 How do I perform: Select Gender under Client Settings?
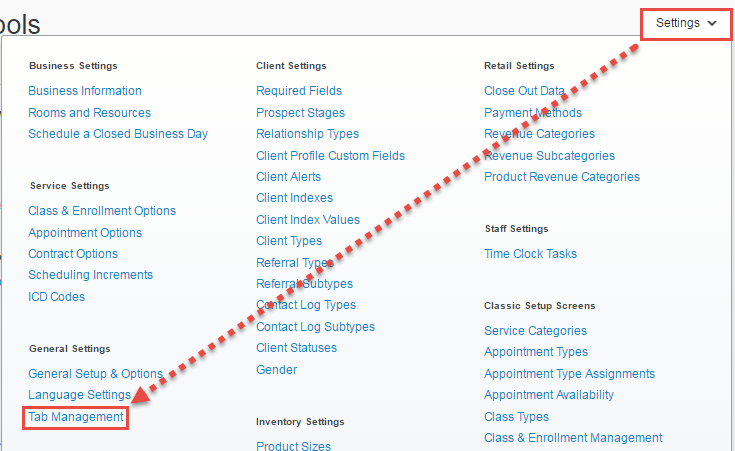click(276, 370)
